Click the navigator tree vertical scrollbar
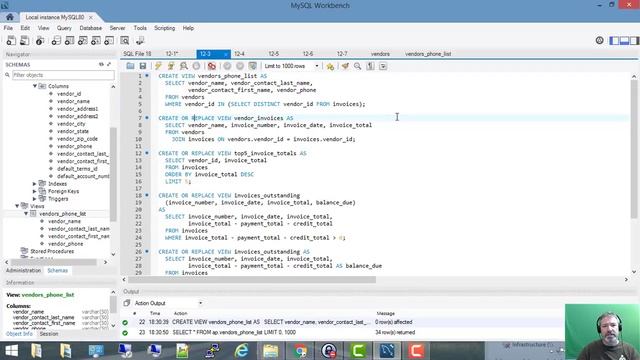The height and width of the screenshot is (360, 640). pyautogui.click(x=113, y=174)
